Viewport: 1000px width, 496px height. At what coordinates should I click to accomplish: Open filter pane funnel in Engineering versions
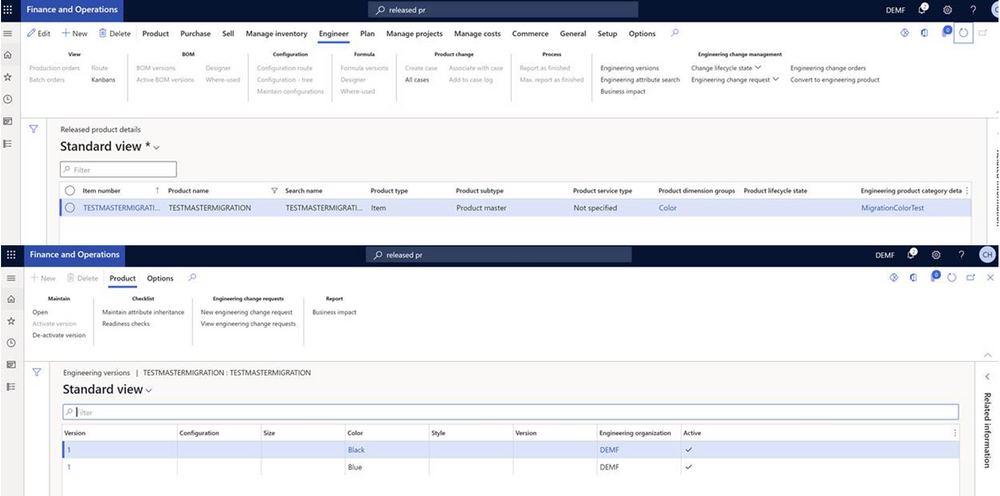click(37, 372)
